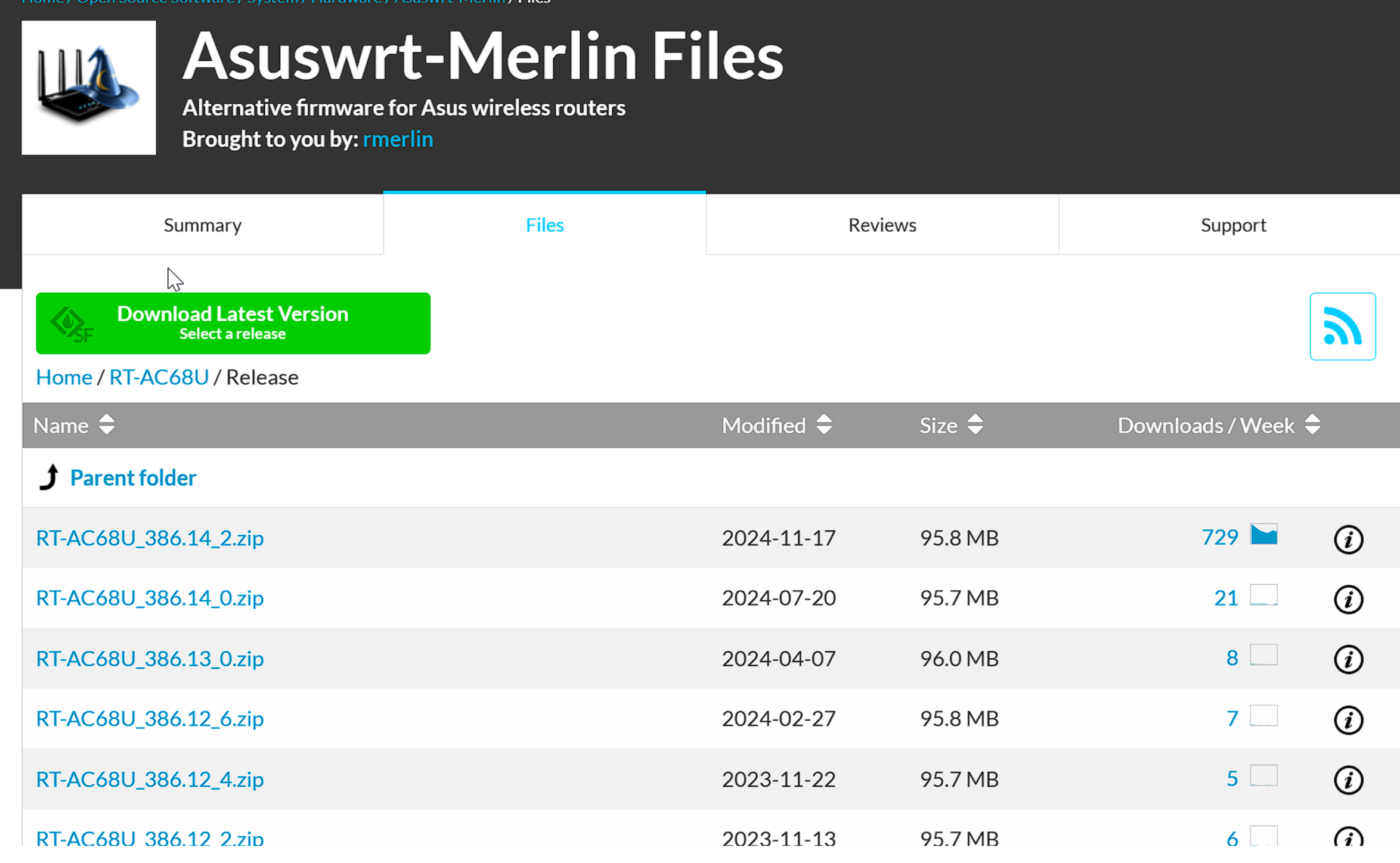The height and width of the screenshot is (863, 1400).
Task: Download RT-AC68U_386.12_4.zip
Action: (150, 779)
